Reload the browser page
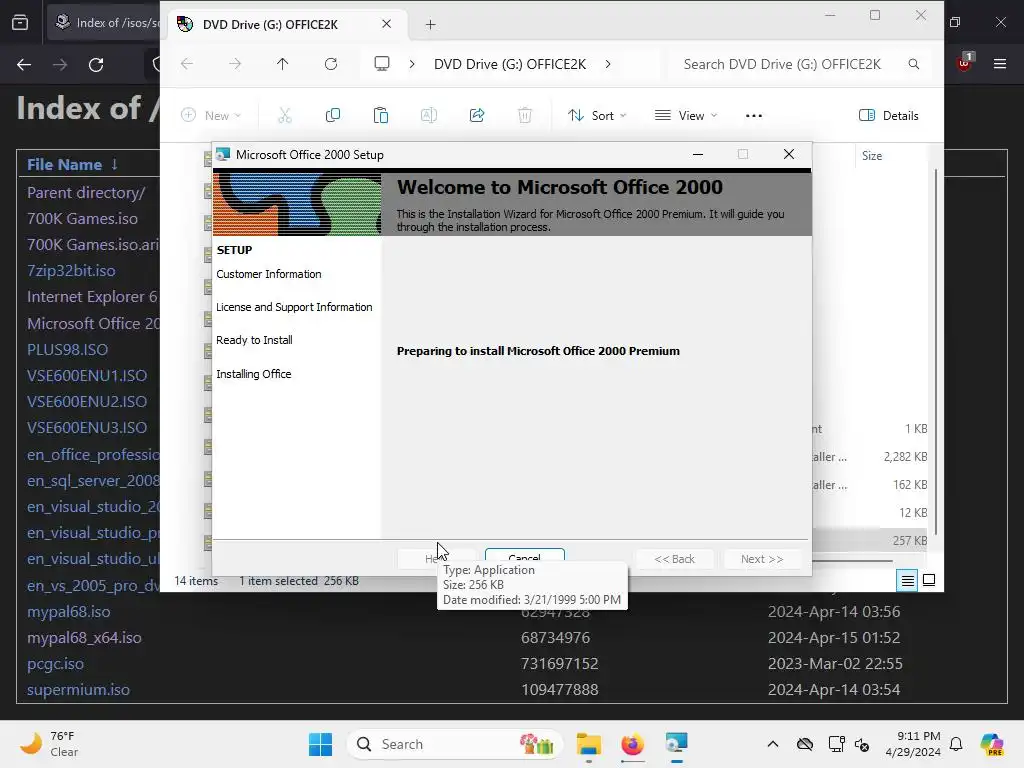The height and width of the screenshot is (768, 1024). point(96,65)
